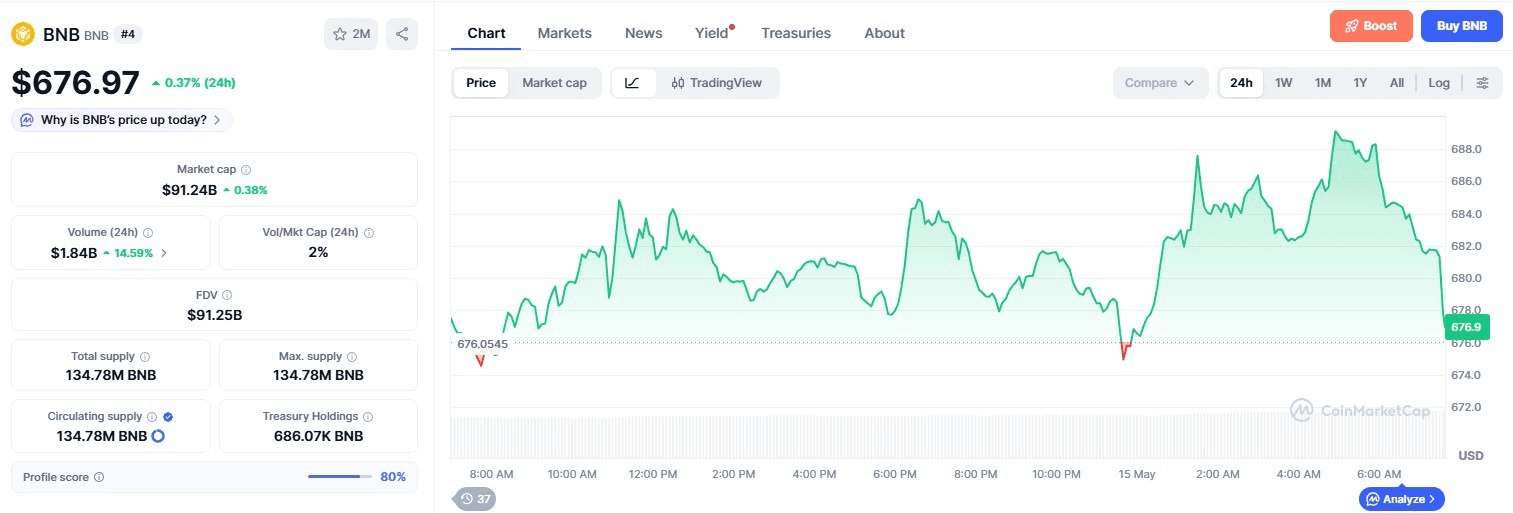
Task: Toggle Log scale on chart
Action: [1439, 83]
